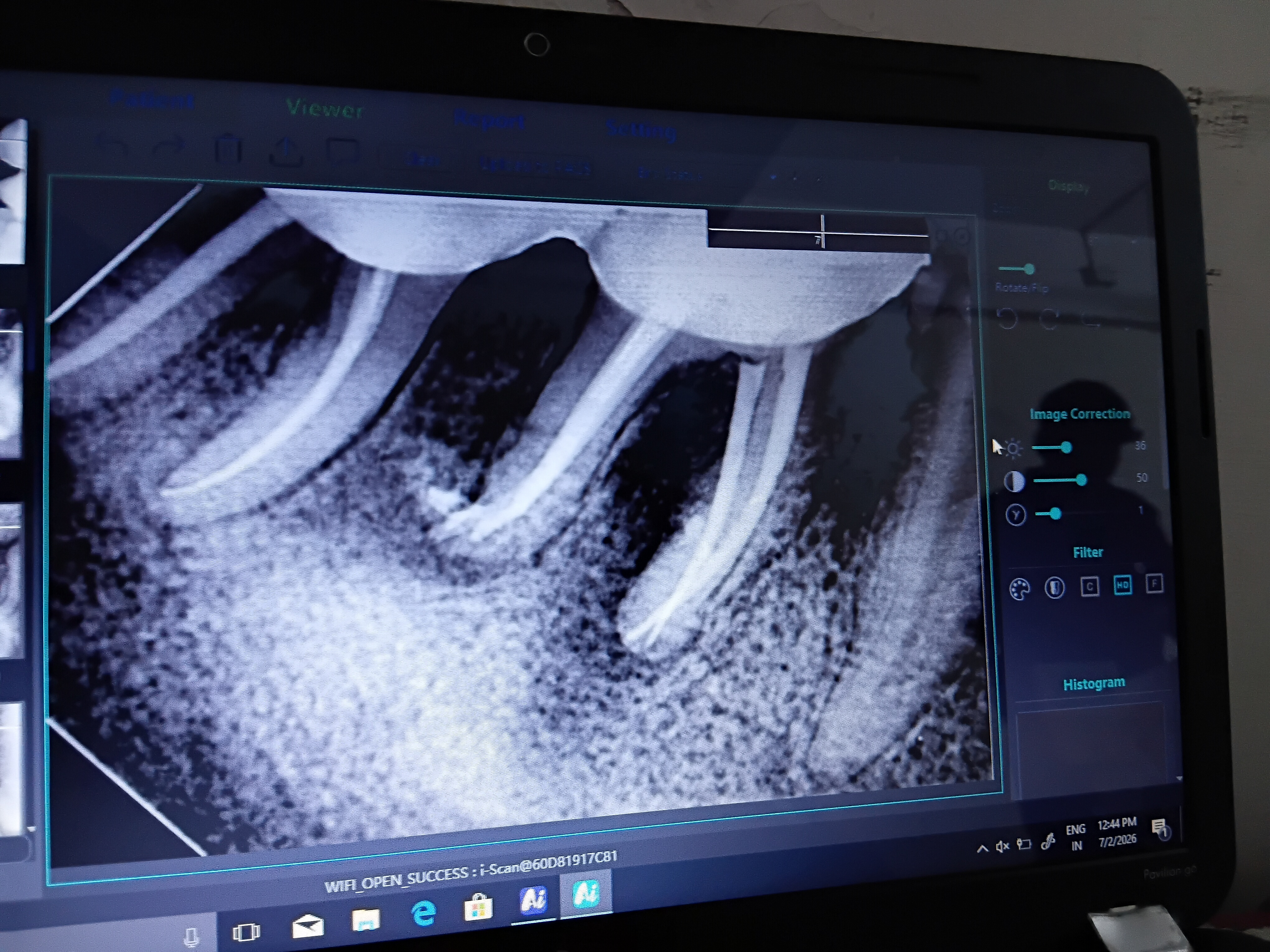Click the WIFI_OPEN_SUCCESS status text
Image resolution: width=1270 pixels, height=952 pixels.
[x=471, y=872]
